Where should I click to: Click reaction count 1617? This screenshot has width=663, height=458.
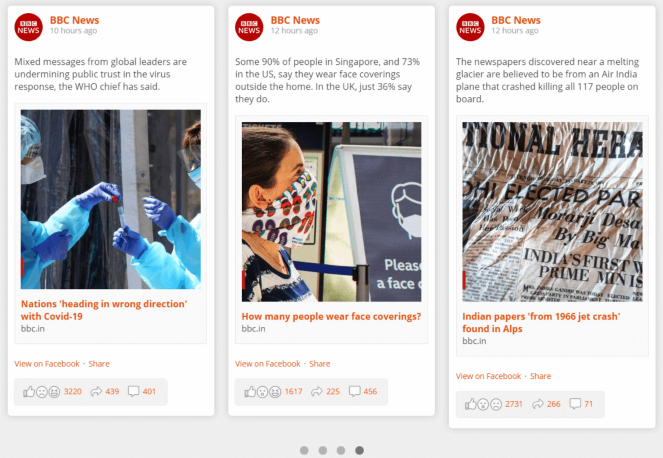point(293,392)
